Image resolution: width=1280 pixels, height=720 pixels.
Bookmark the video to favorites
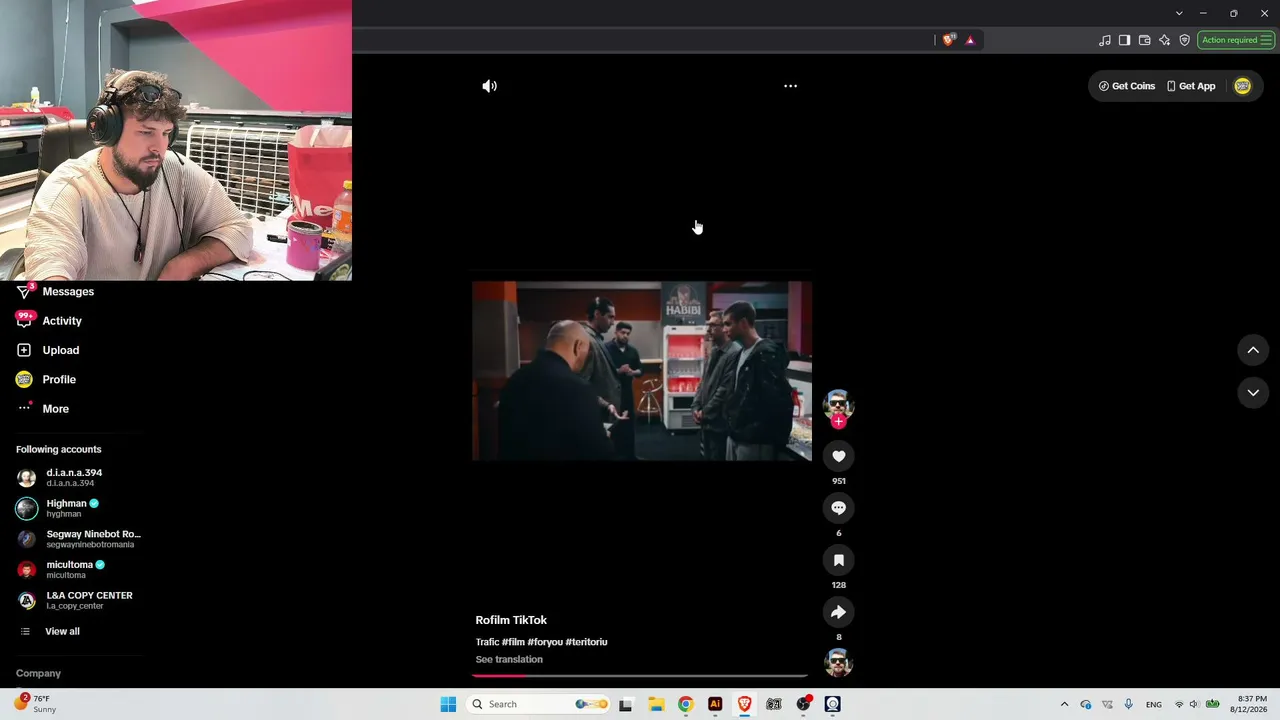pyautogui.click(x=839, y=560)
